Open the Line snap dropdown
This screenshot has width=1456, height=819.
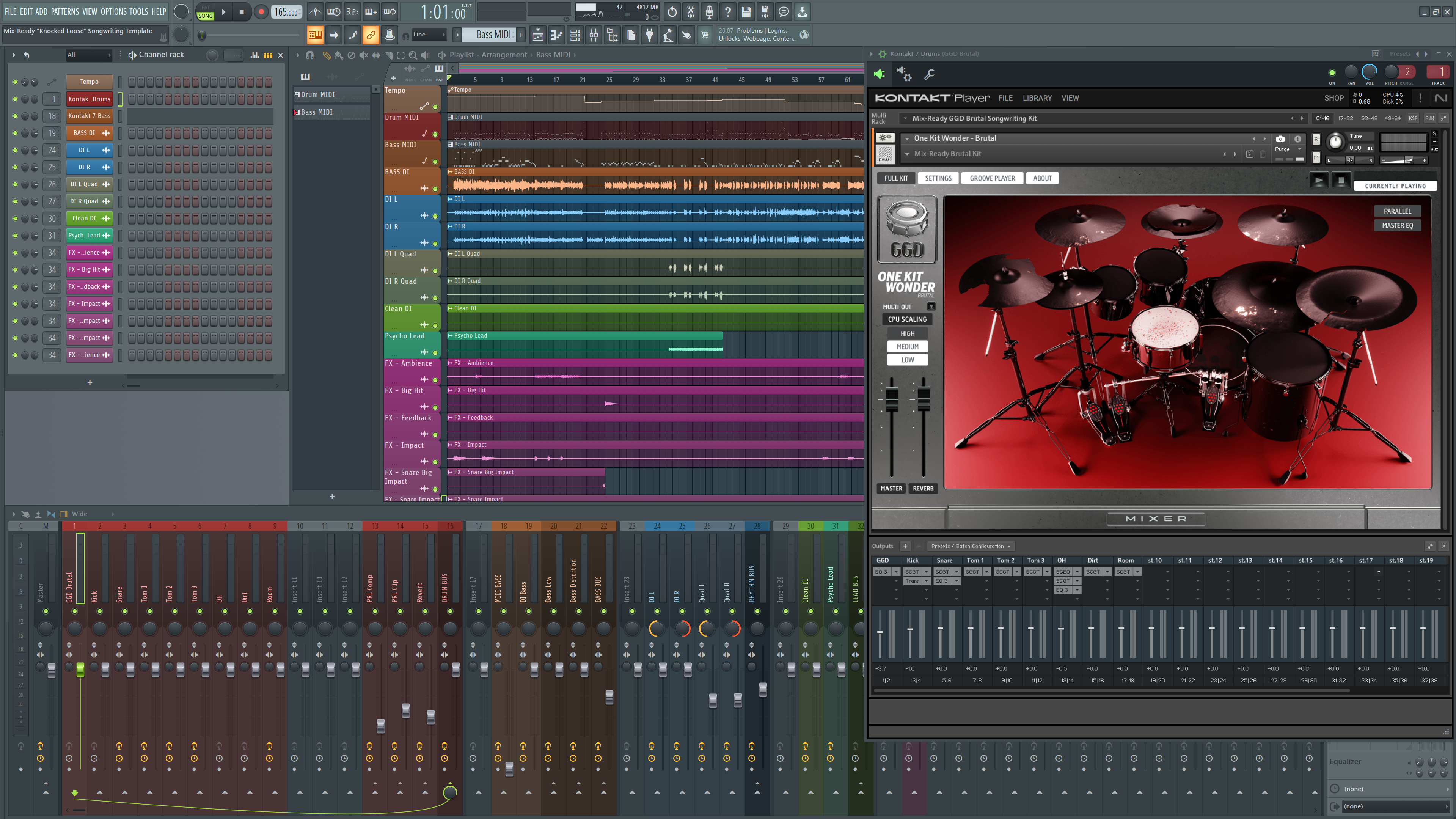click(x=429, y=35)
